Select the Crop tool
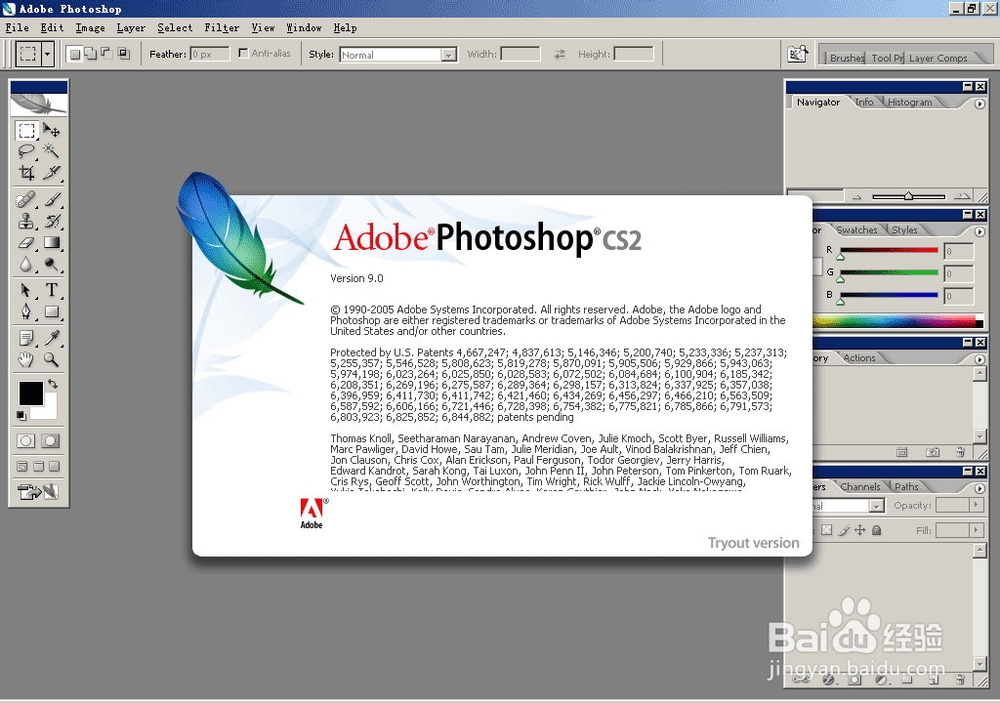1000x703 pixels. 26,172
